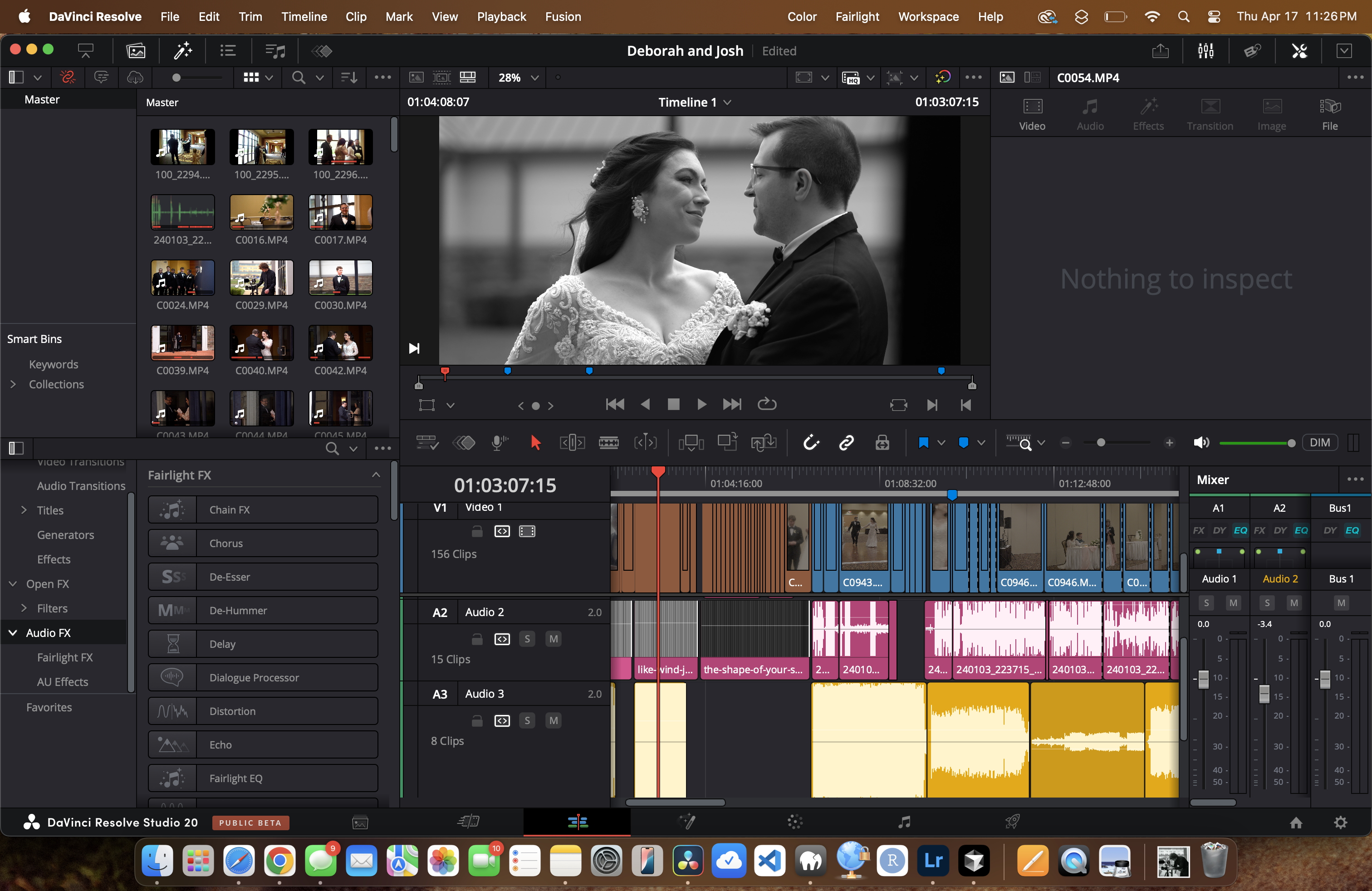Choose the Blade Edit tool
Screen dimensions: 1372x891
pos(608,443)
